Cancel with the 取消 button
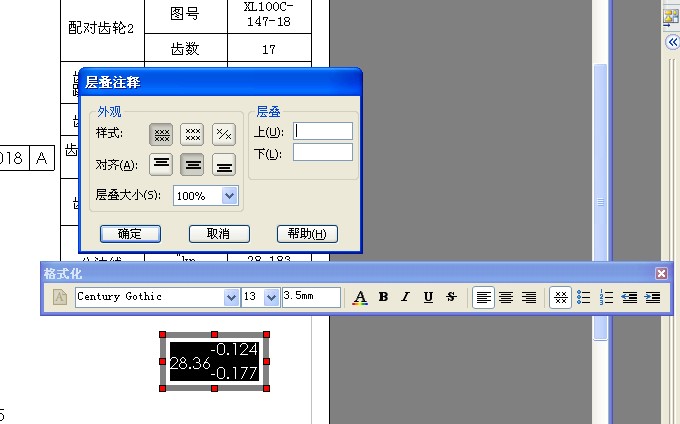680x424 pixels. pos(219,234)
